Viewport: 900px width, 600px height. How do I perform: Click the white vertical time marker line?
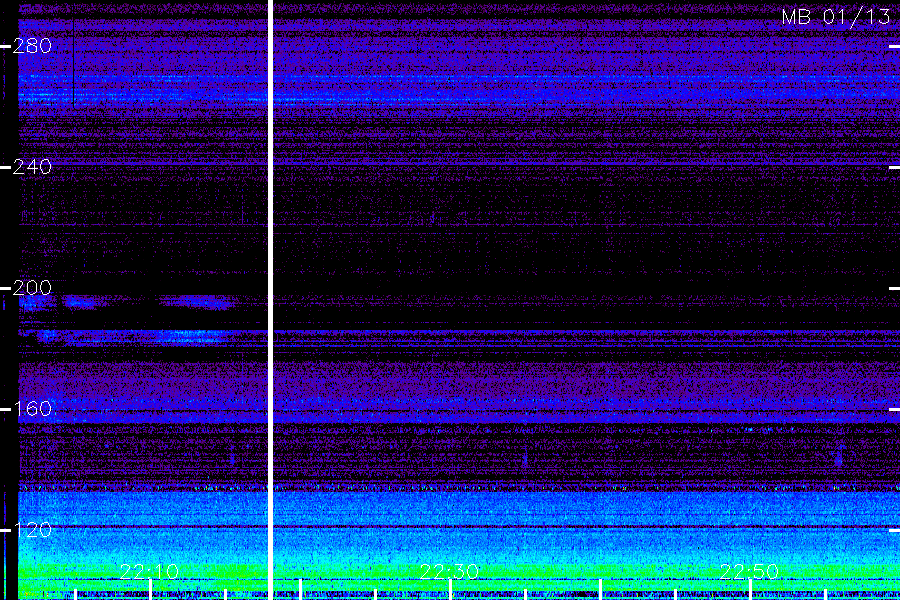click(270, 300)
